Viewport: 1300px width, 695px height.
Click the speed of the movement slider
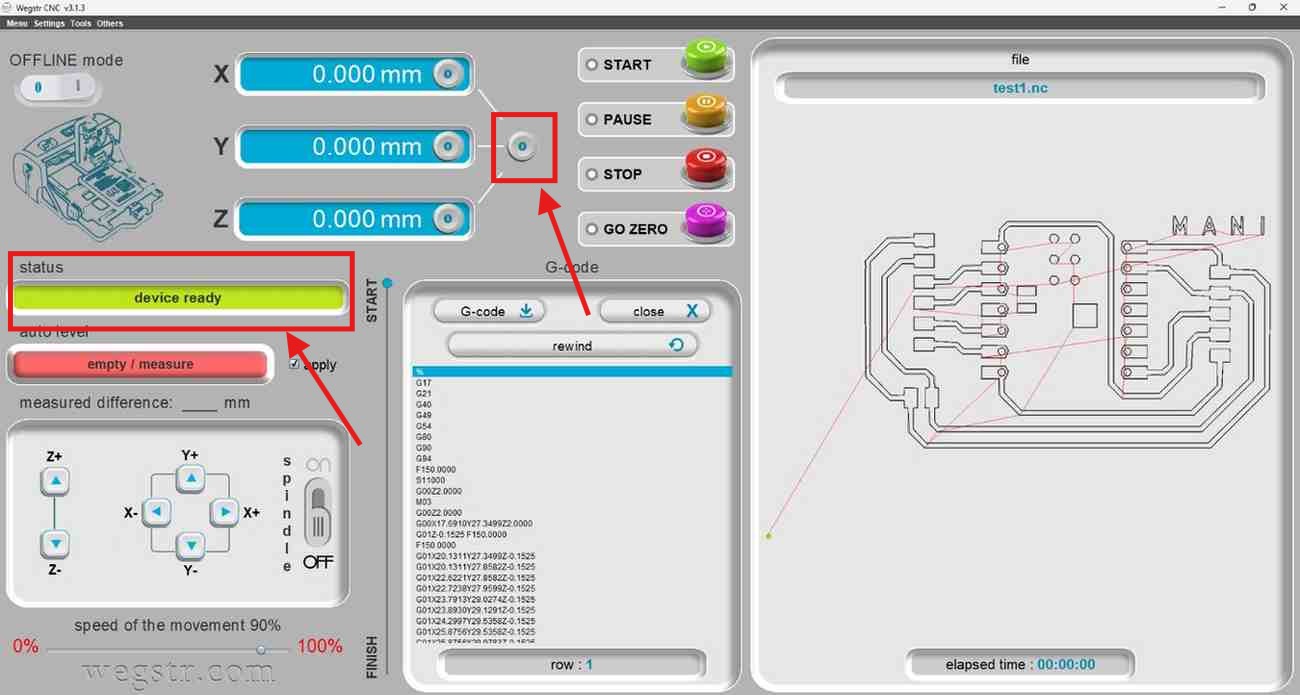point(168,649)
